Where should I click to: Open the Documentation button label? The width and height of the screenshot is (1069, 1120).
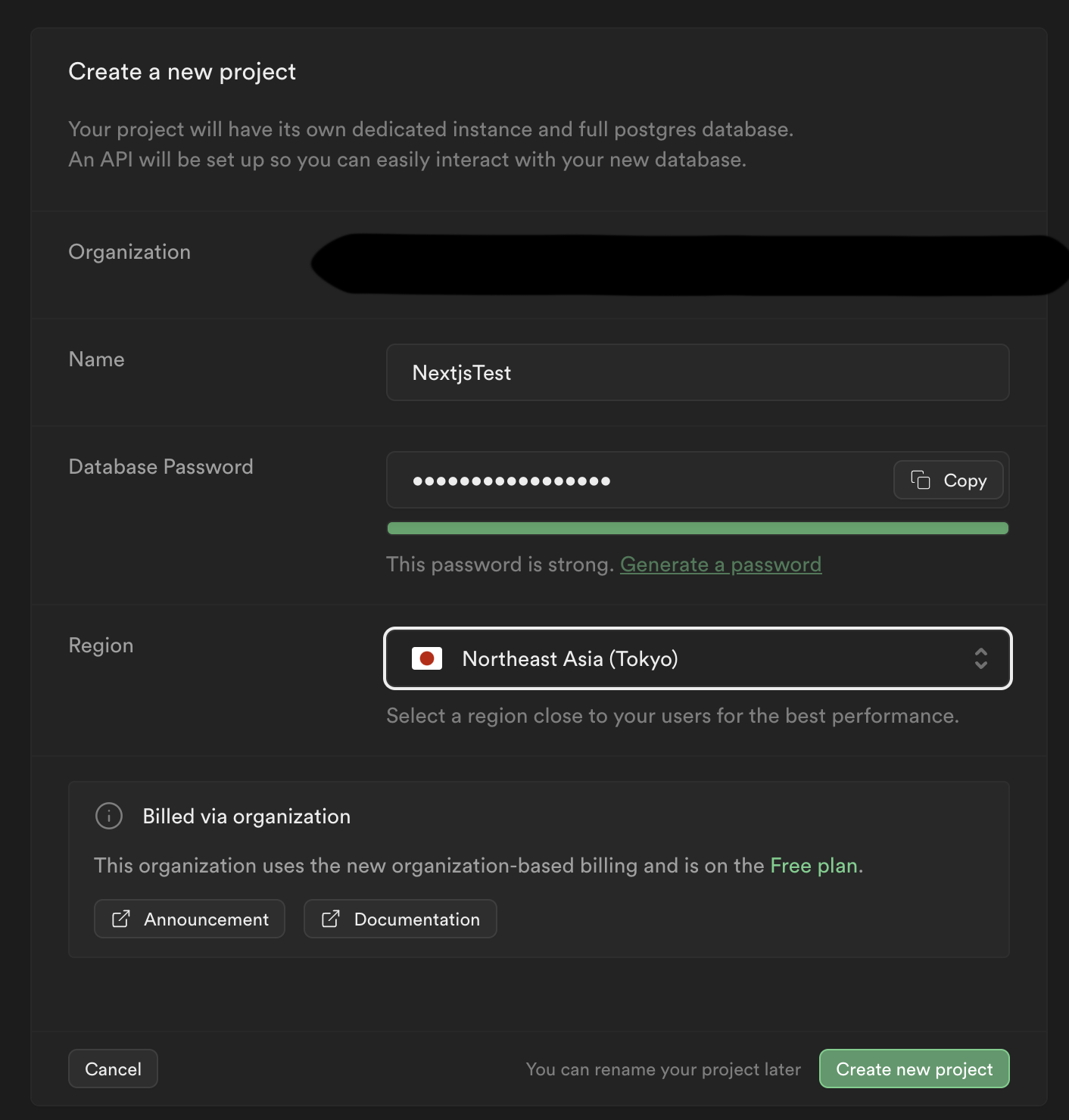pyautogui.click(x=416, y=919)
